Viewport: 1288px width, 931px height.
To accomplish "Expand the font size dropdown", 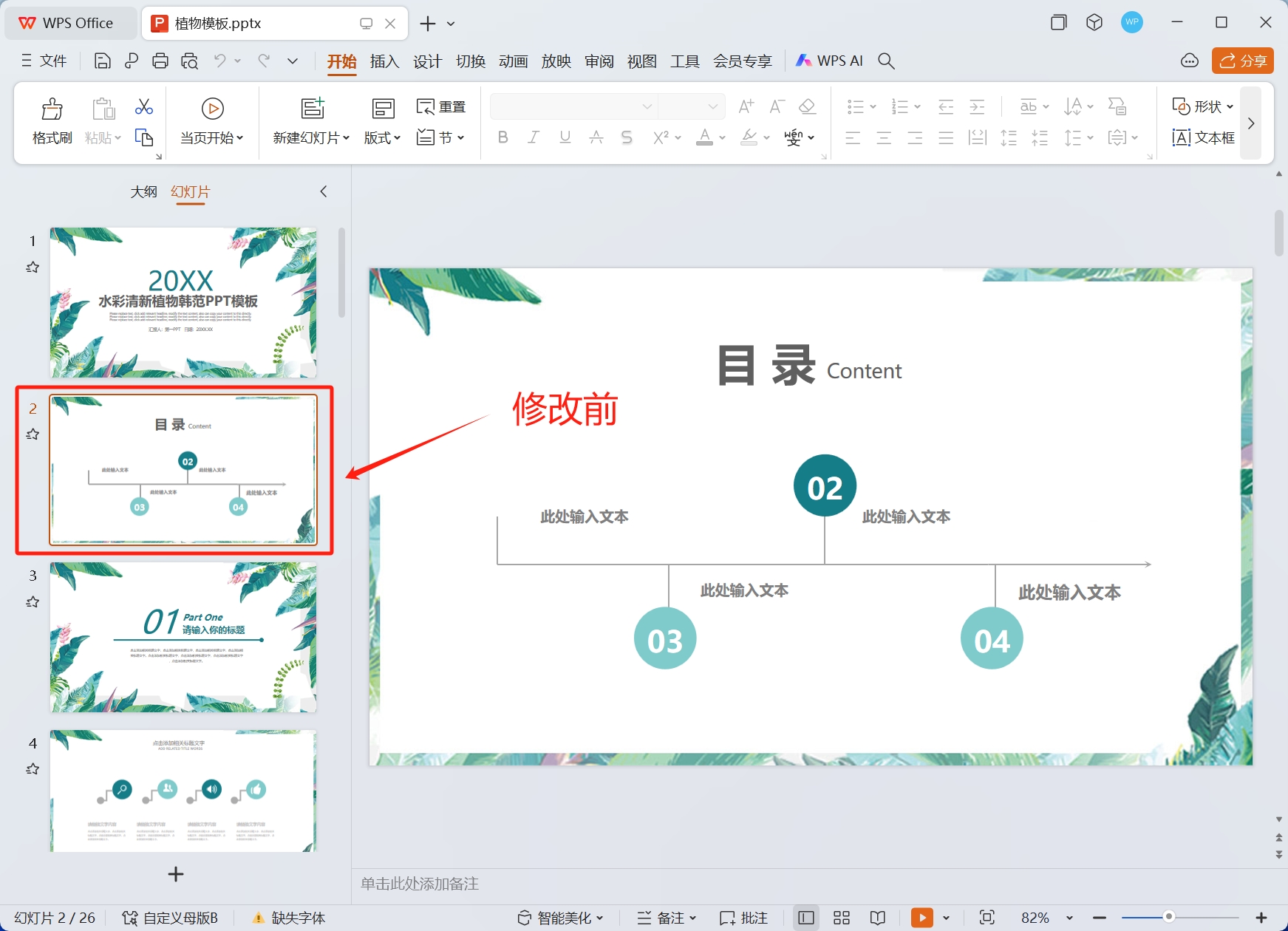I will tap(712, 106).
